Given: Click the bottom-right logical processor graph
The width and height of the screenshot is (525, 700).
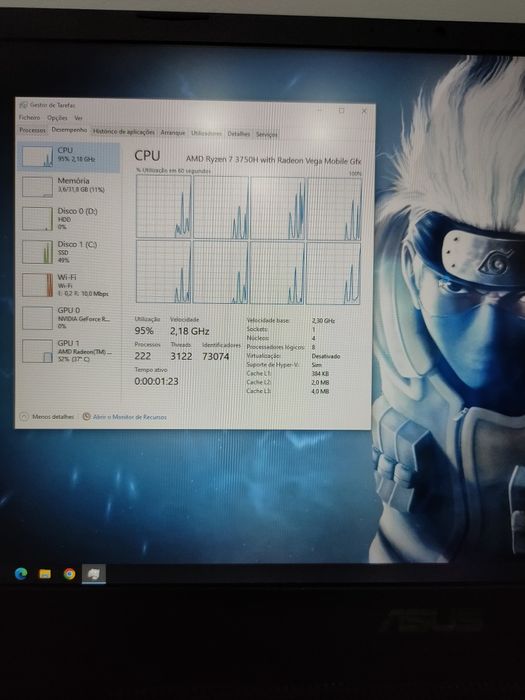Looking at the screenshot, I should 333,274.
